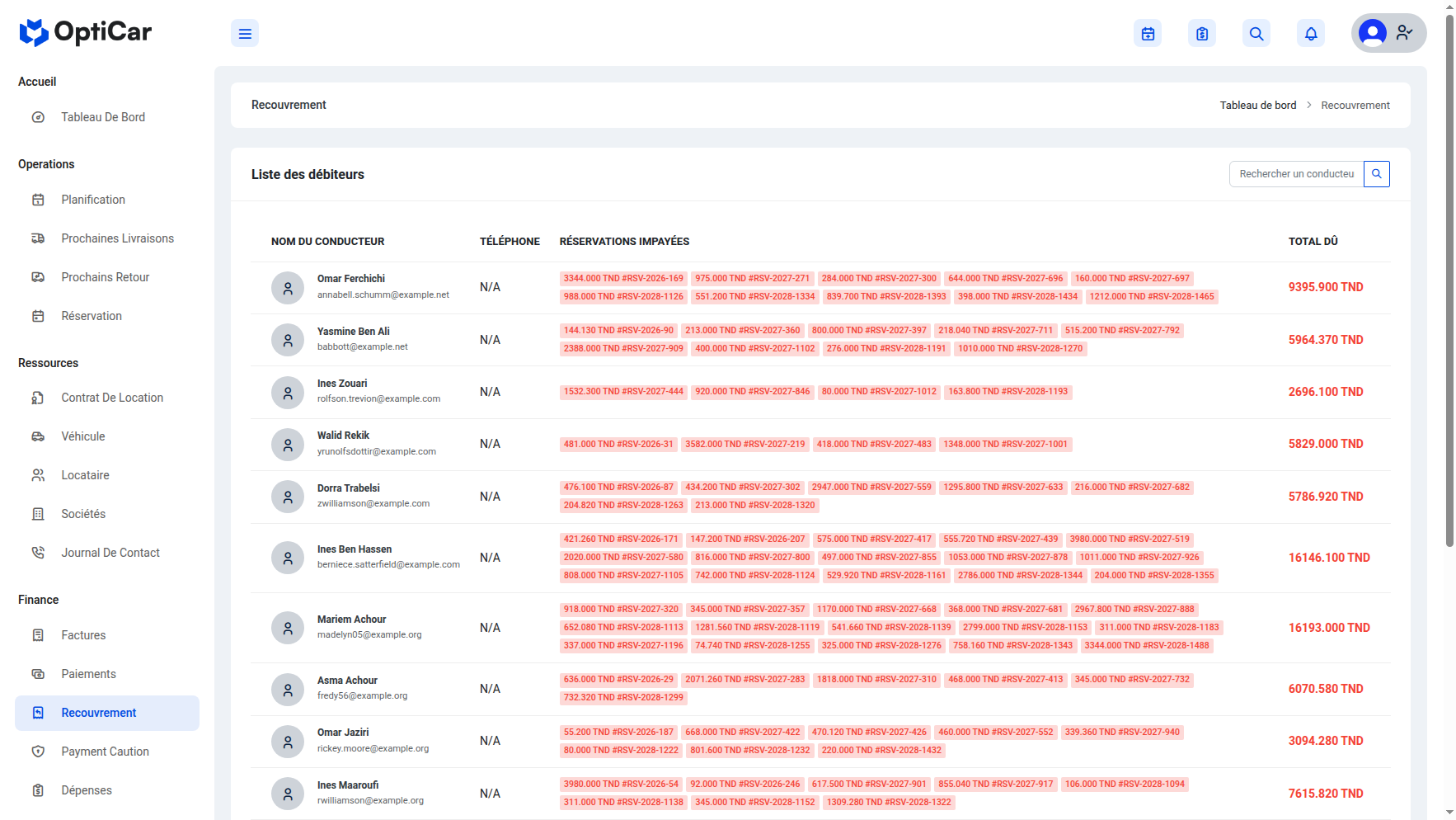Click tag 3344.000 TND #RSV-2026-169
Screen dimensions: 1456x820
(623, 279)
